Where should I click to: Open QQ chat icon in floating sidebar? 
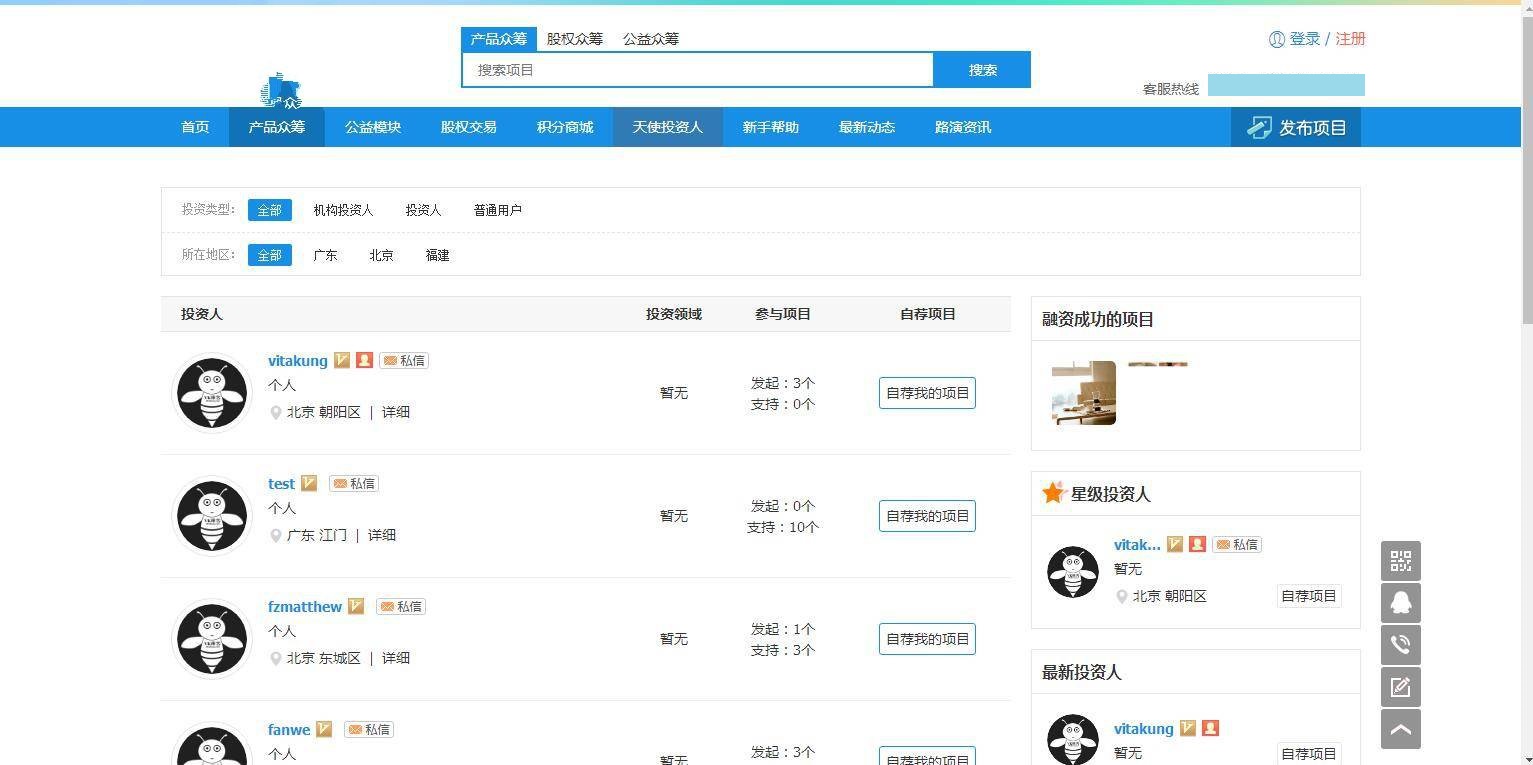pos(1400,603)
